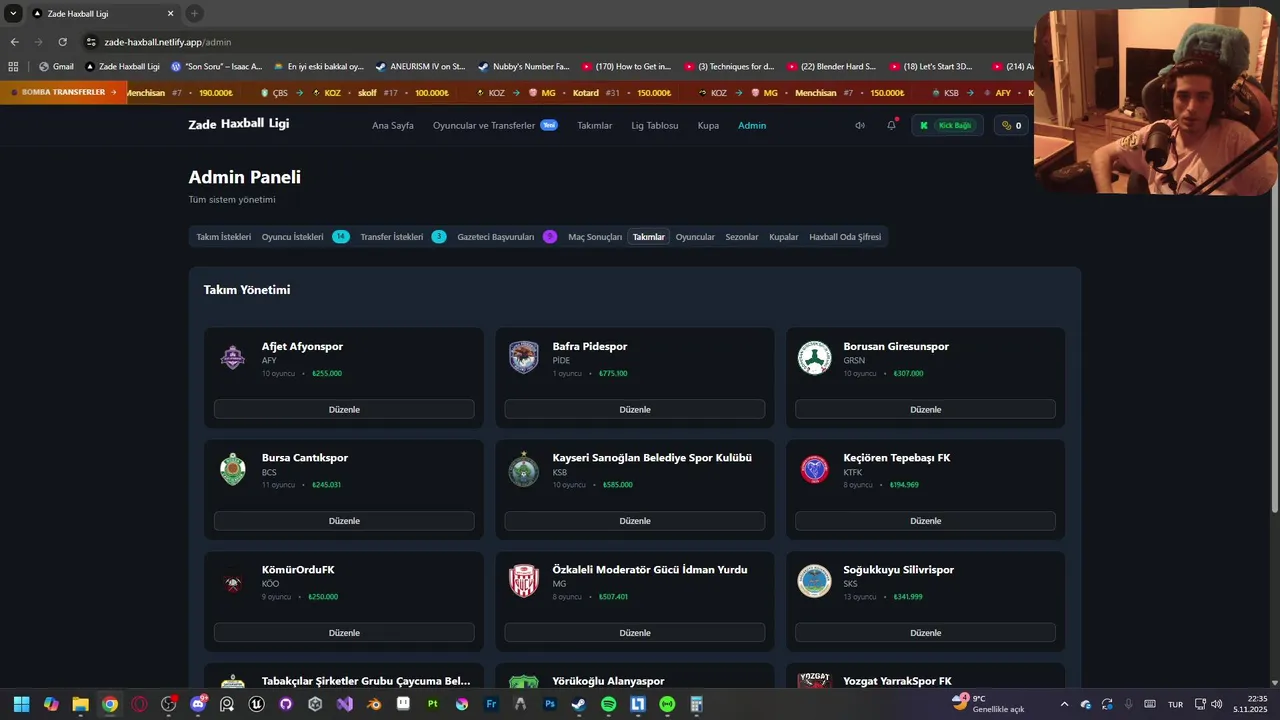
Task: Open the Sezonlar tab
Action: [x=742, y=237]
